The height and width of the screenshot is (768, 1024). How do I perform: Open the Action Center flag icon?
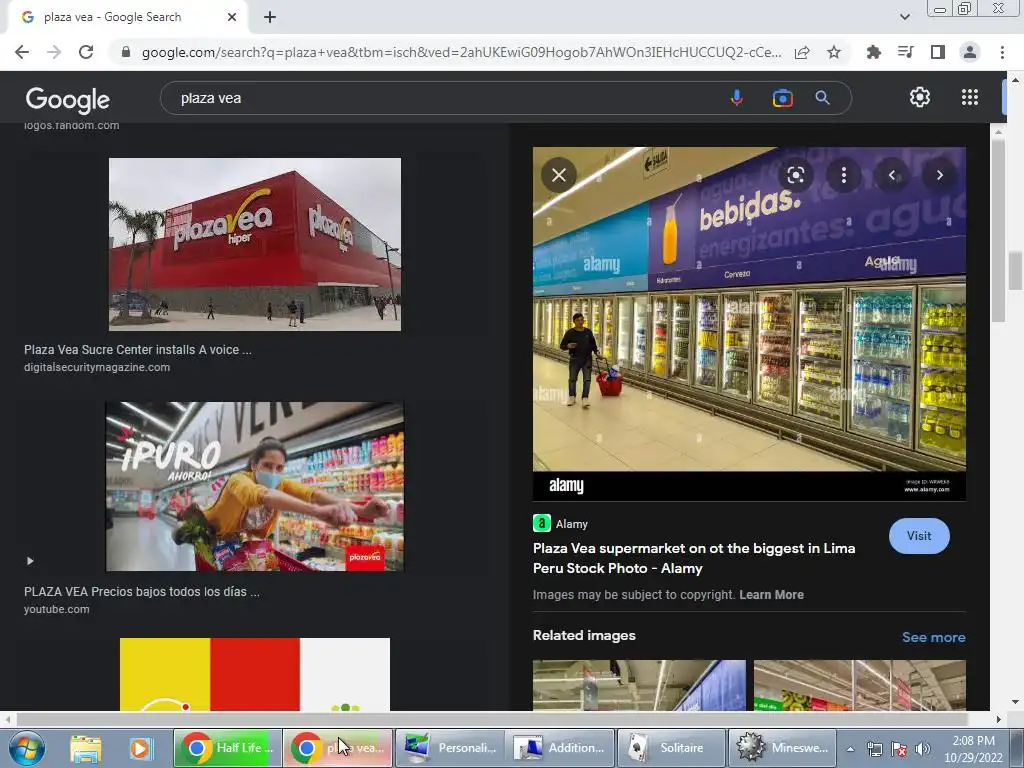pos(899,749)
